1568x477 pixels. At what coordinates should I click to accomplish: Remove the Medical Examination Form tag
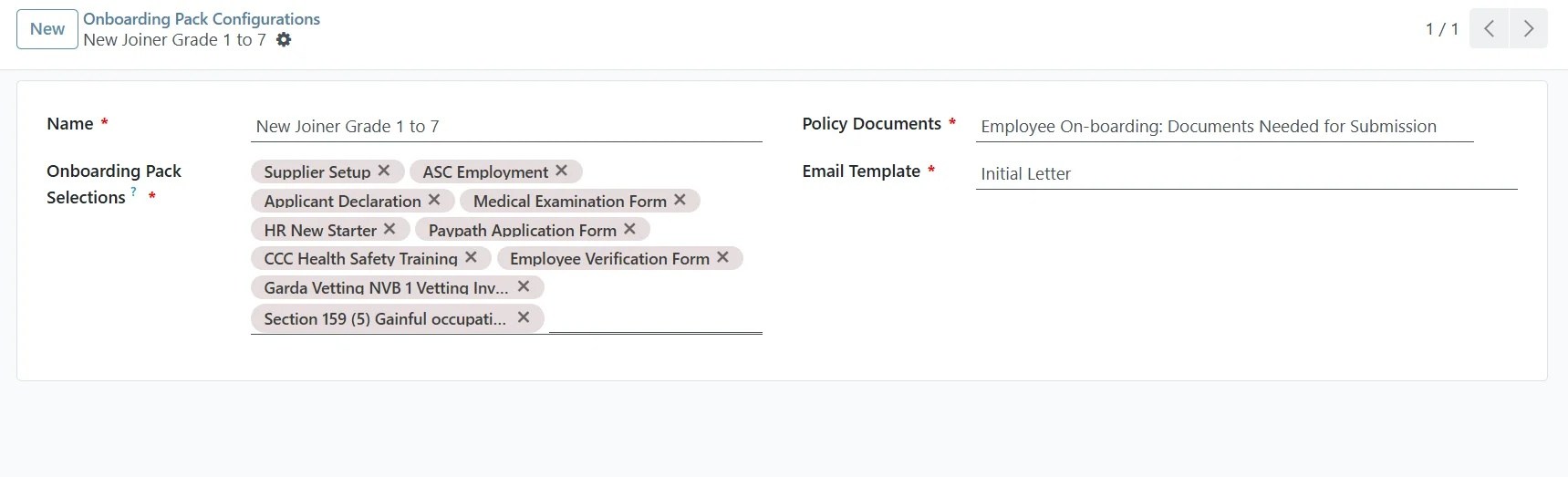click(680, 200)
